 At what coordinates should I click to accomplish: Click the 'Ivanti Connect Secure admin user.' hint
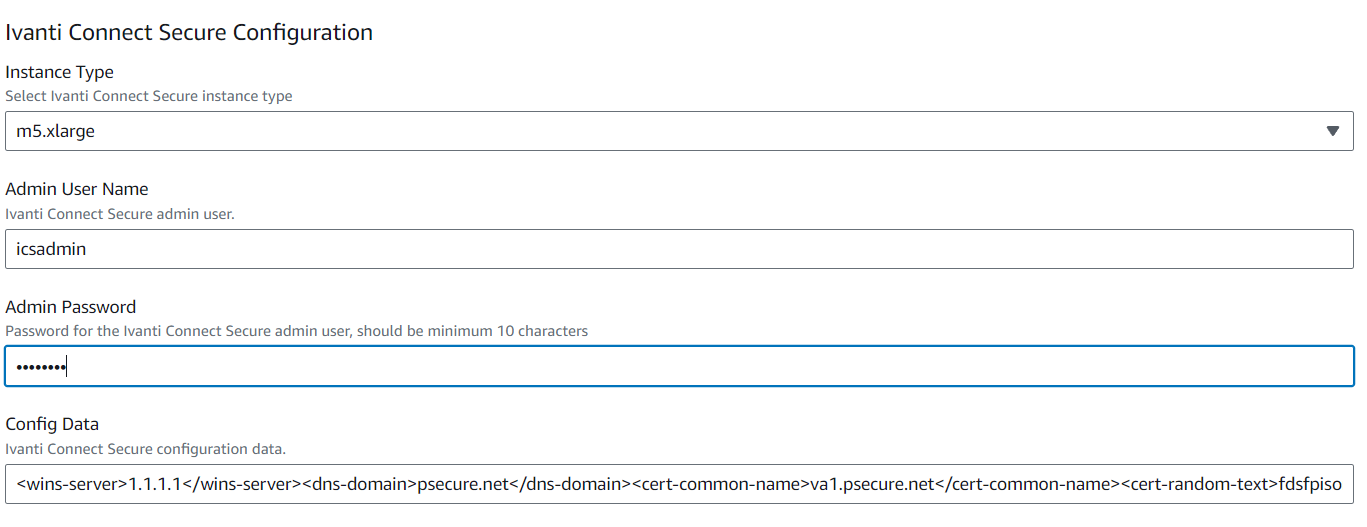point(120,213)
